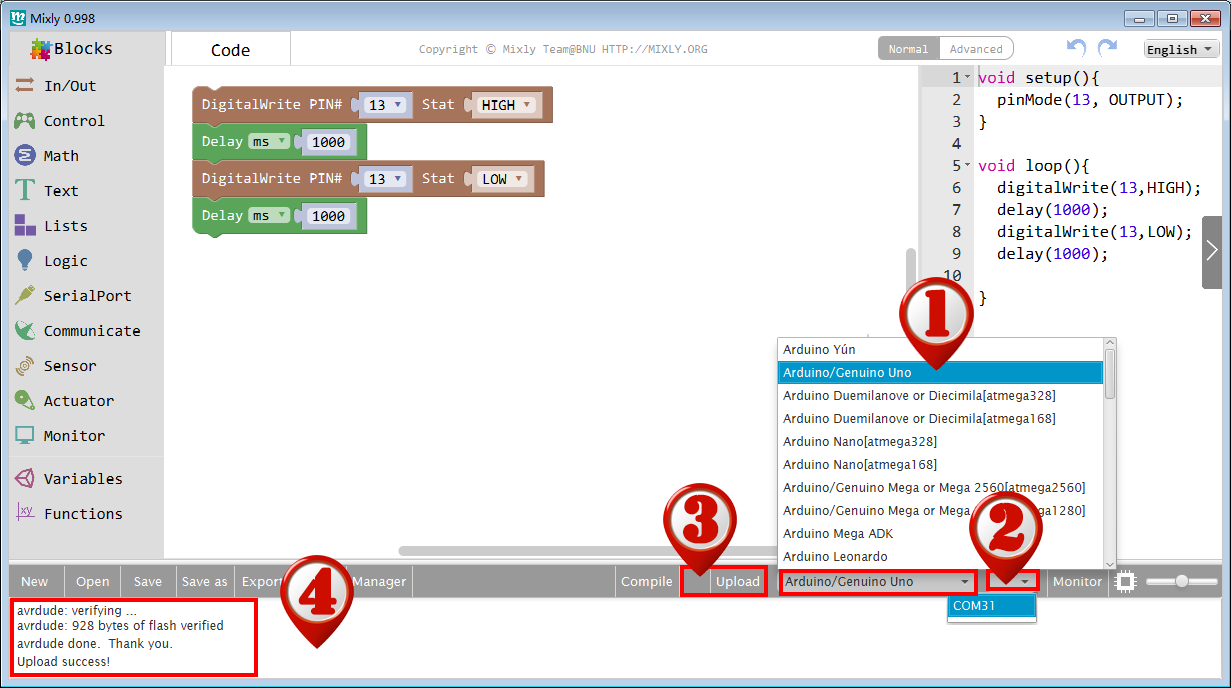The height and width of the screenshot is (688, 1231).
Task: Click "Upload success!" output line
Action: pyautogui.click(x=64, y=662)
